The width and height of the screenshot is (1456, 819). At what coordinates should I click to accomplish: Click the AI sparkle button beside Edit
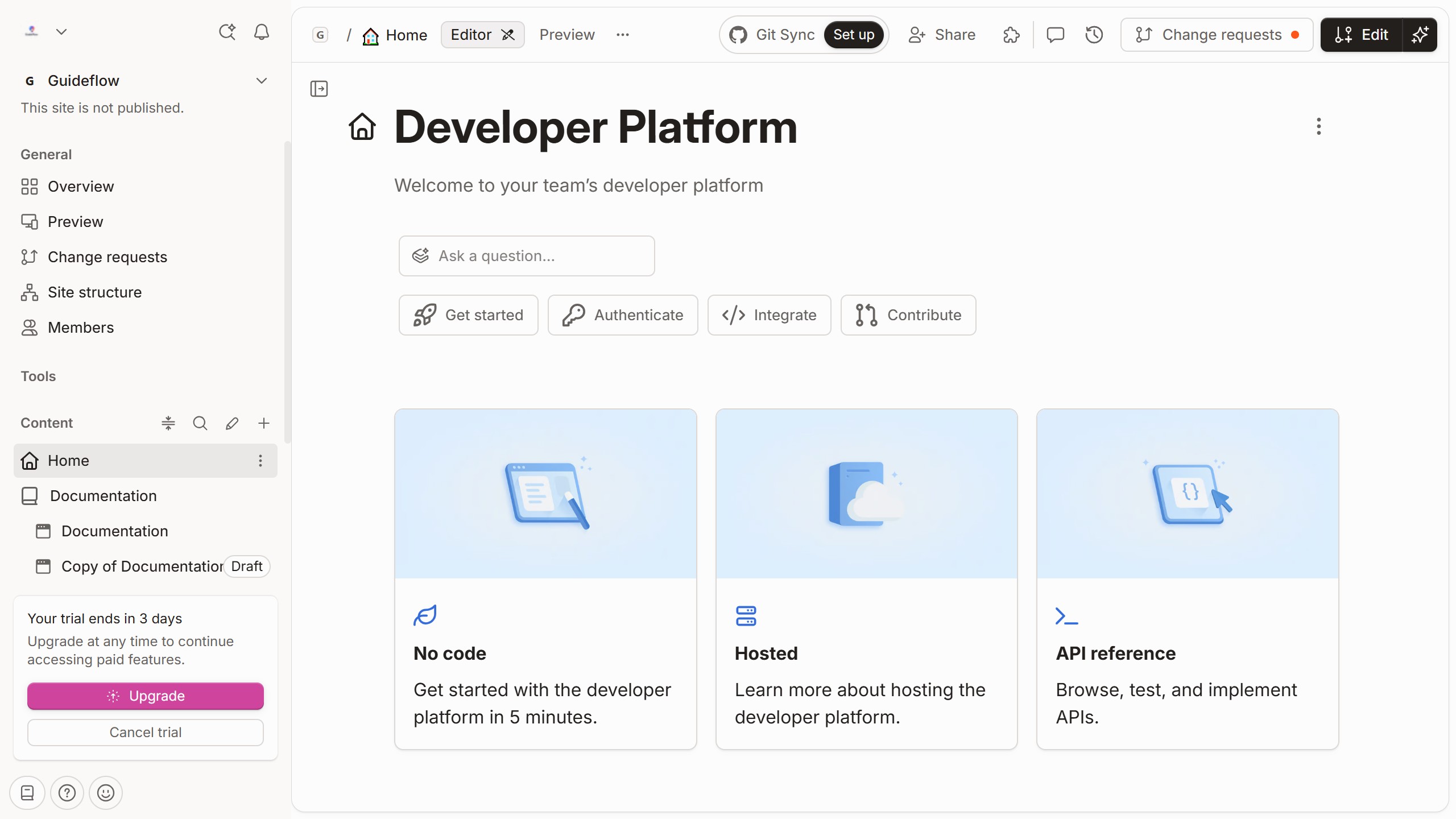coord(1420,35)
